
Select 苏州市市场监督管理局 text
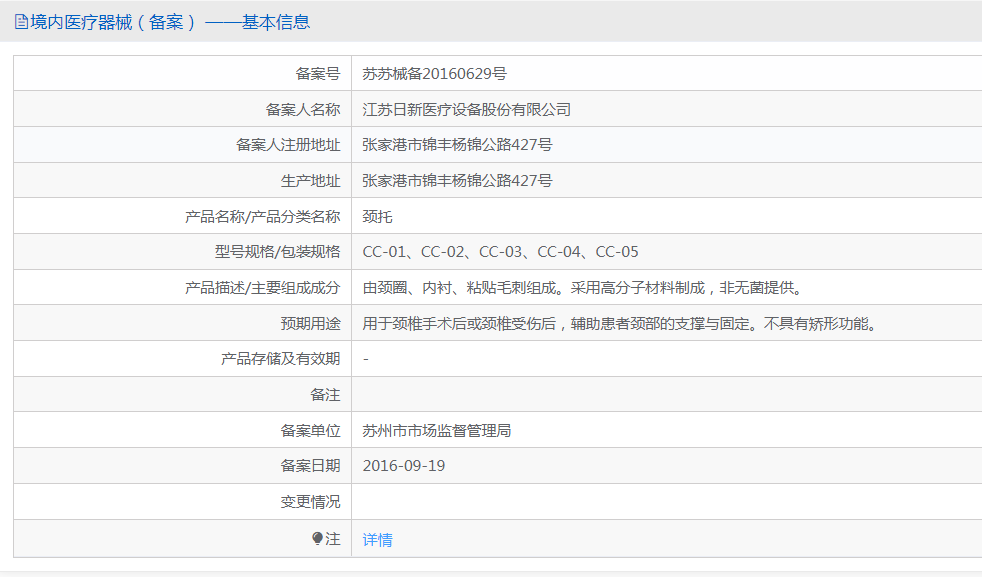437,431
